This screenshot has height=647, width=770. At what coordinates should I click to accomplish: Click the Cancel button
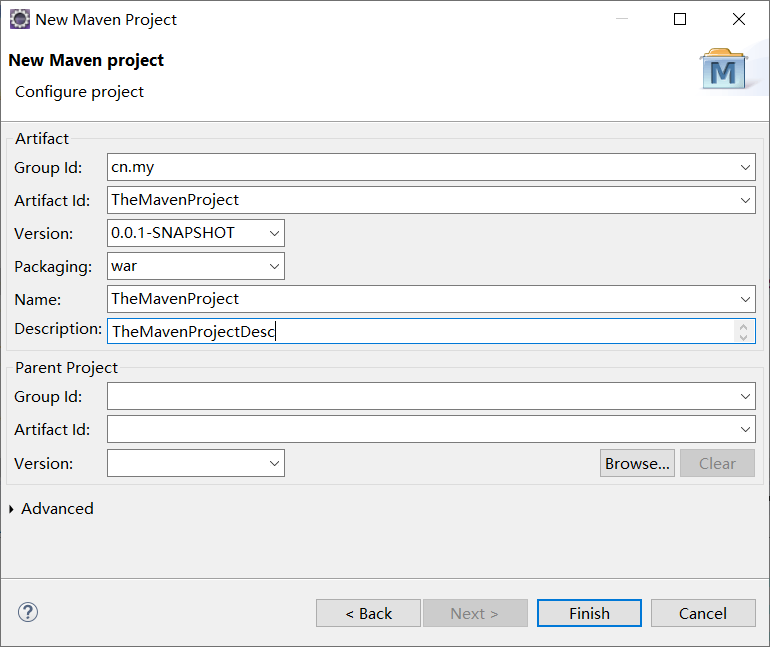703,613
